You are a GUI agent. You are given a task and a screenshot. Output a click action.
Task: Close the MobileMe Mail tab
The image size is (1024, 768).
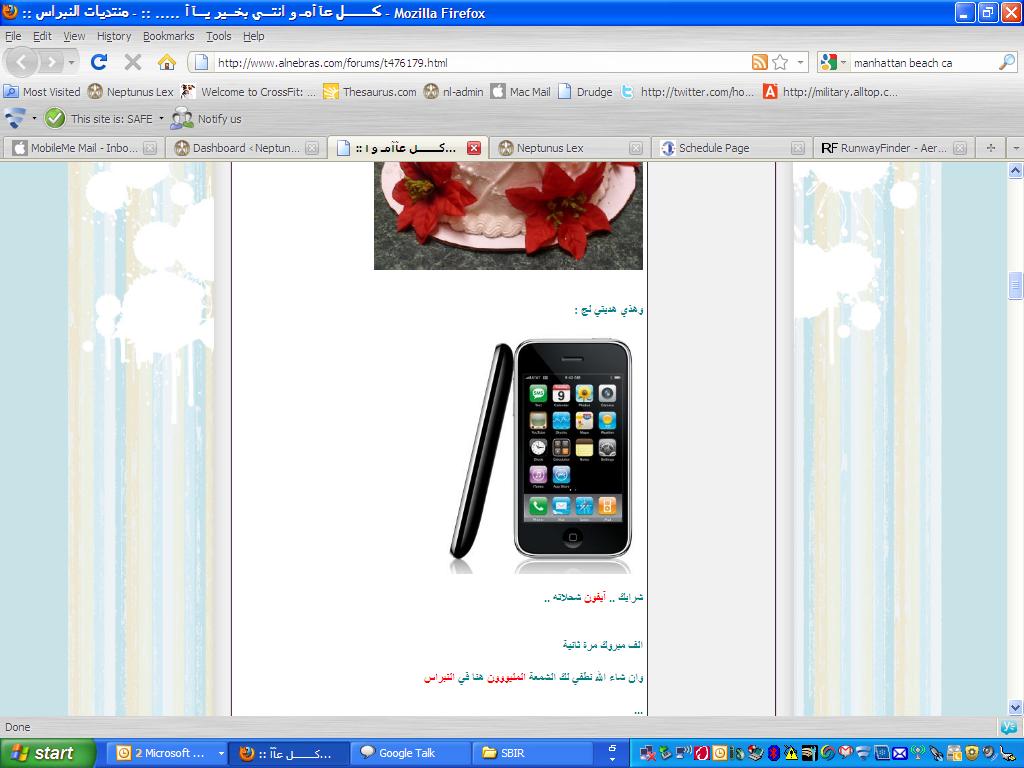coord(150,148)
